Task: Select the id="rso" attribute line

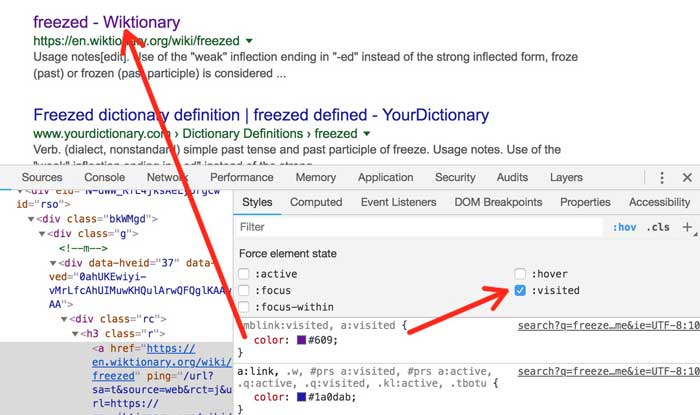Action: coord(43,204)
